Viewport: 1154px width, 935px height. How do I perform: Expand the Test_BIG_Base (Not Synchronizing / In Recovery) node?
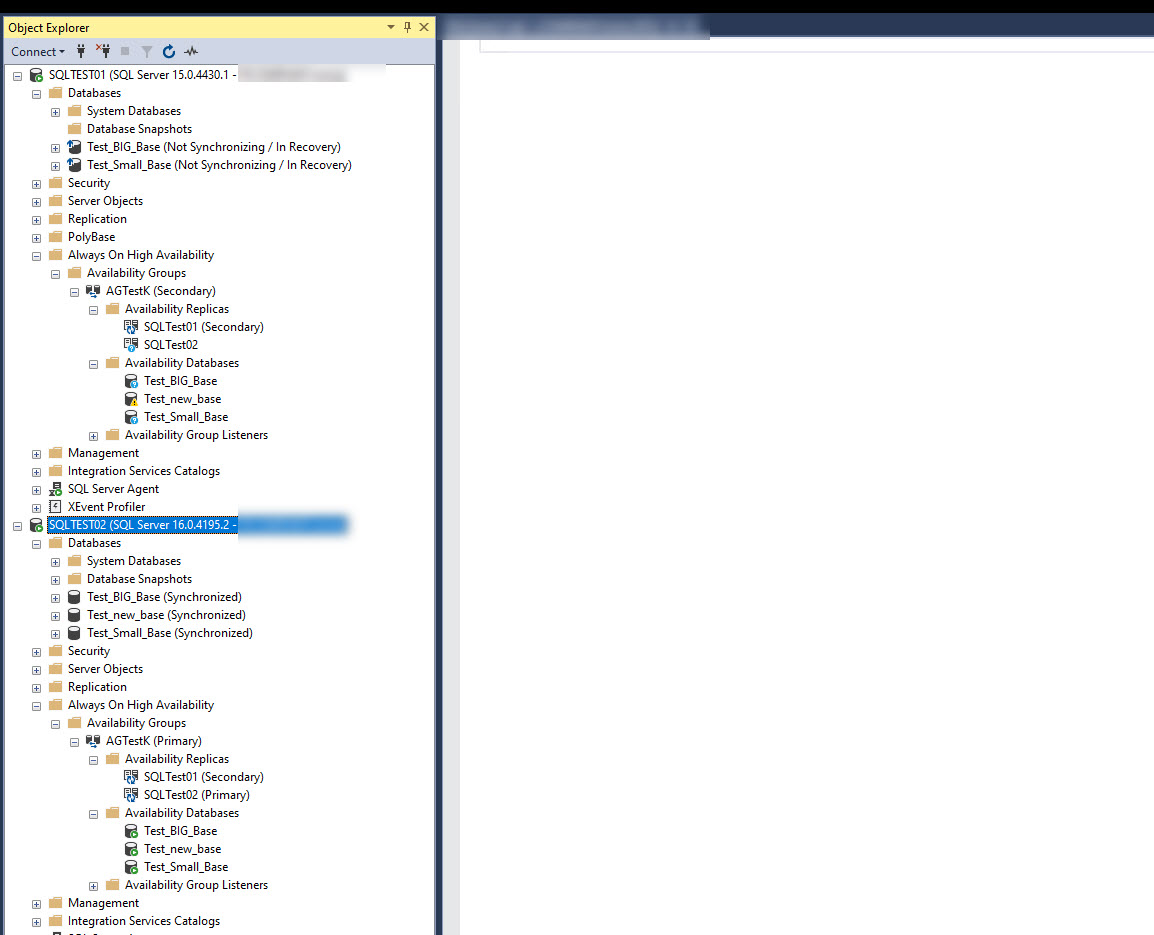pyautogui.click(x=55, y=148)
